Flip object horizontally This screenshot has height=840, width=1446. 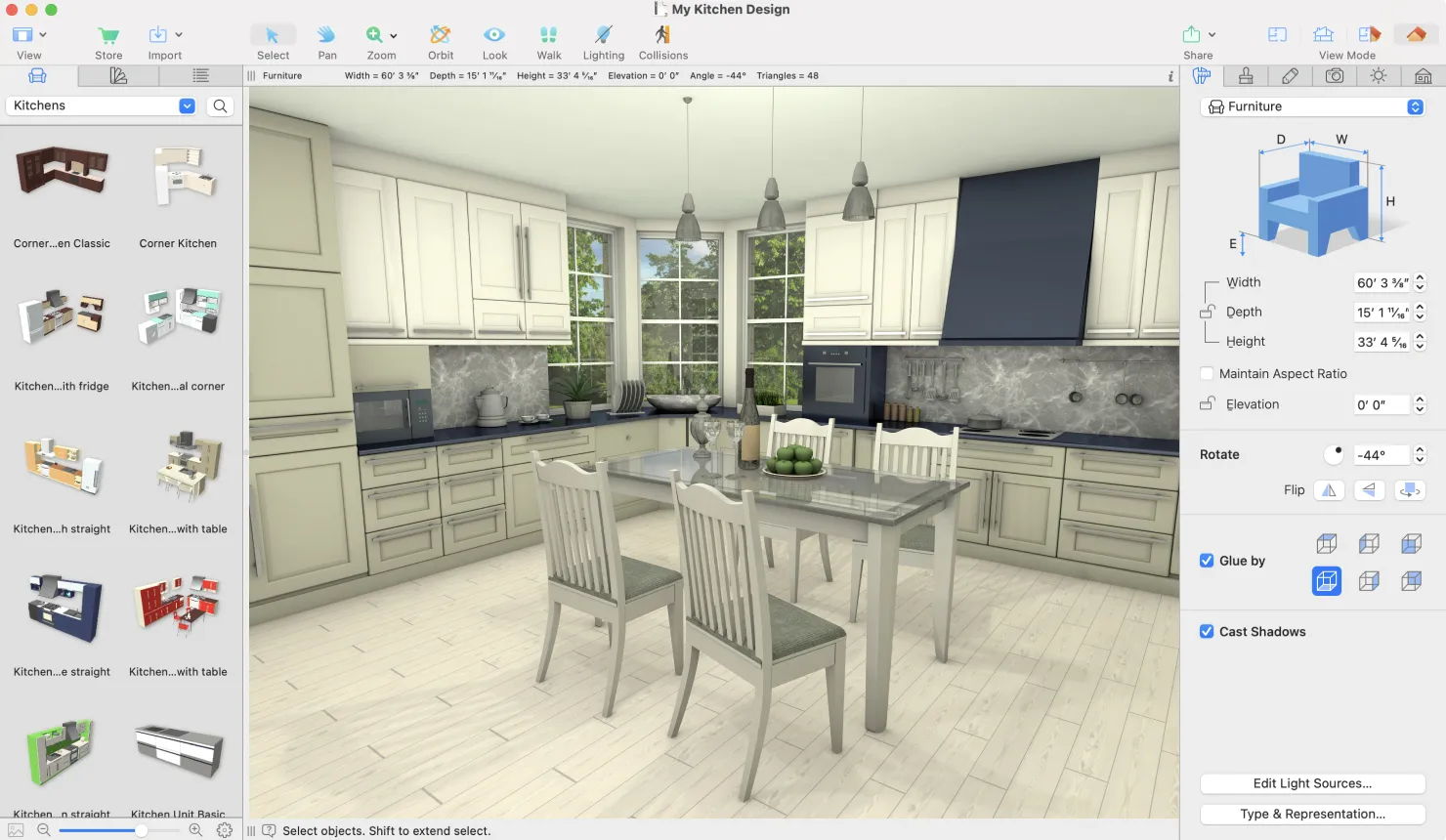click(1329, 490)
